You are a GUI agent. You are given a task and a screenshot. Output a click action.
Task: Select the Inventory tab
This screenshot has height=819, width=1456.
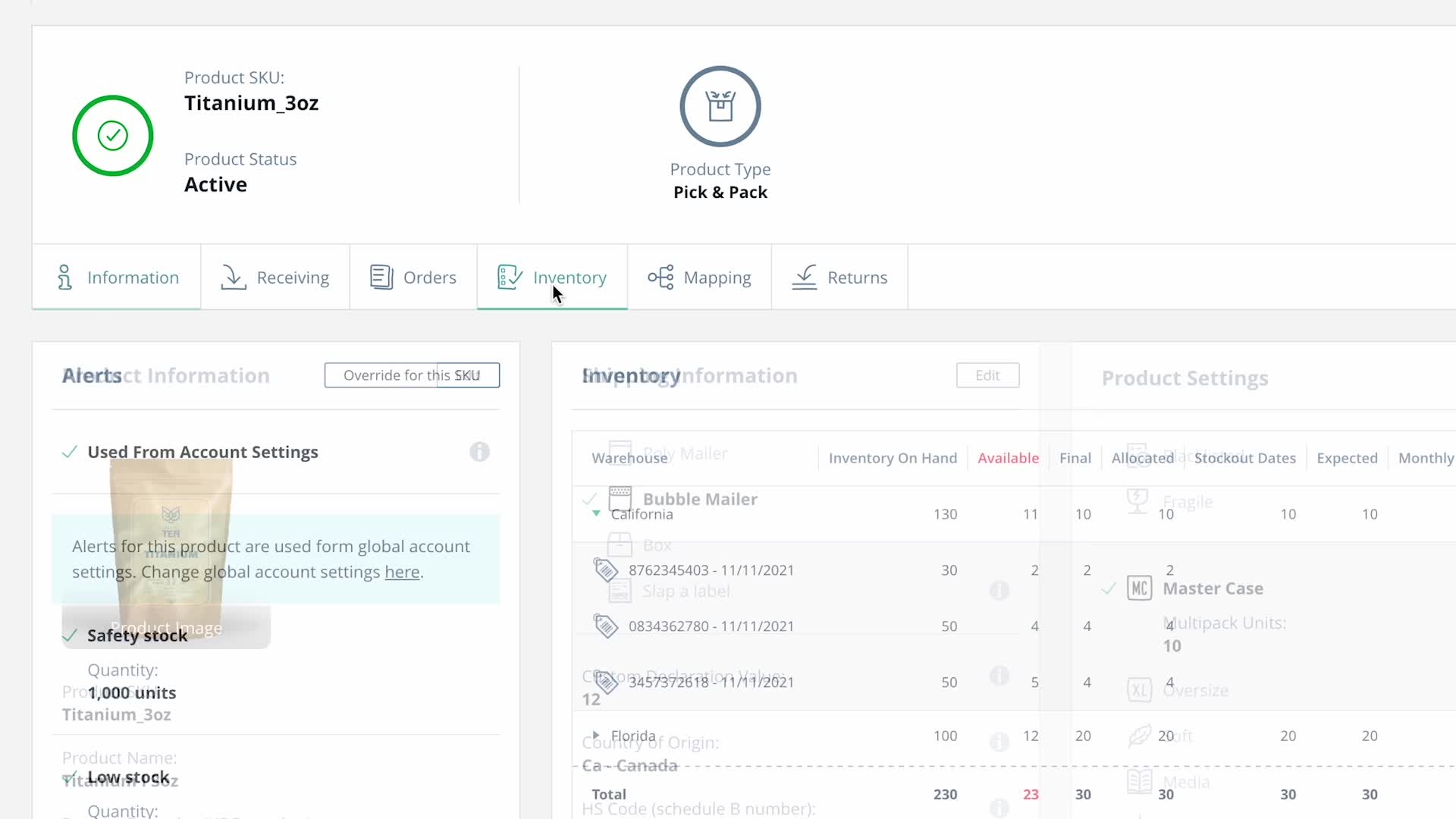point(552,278)
